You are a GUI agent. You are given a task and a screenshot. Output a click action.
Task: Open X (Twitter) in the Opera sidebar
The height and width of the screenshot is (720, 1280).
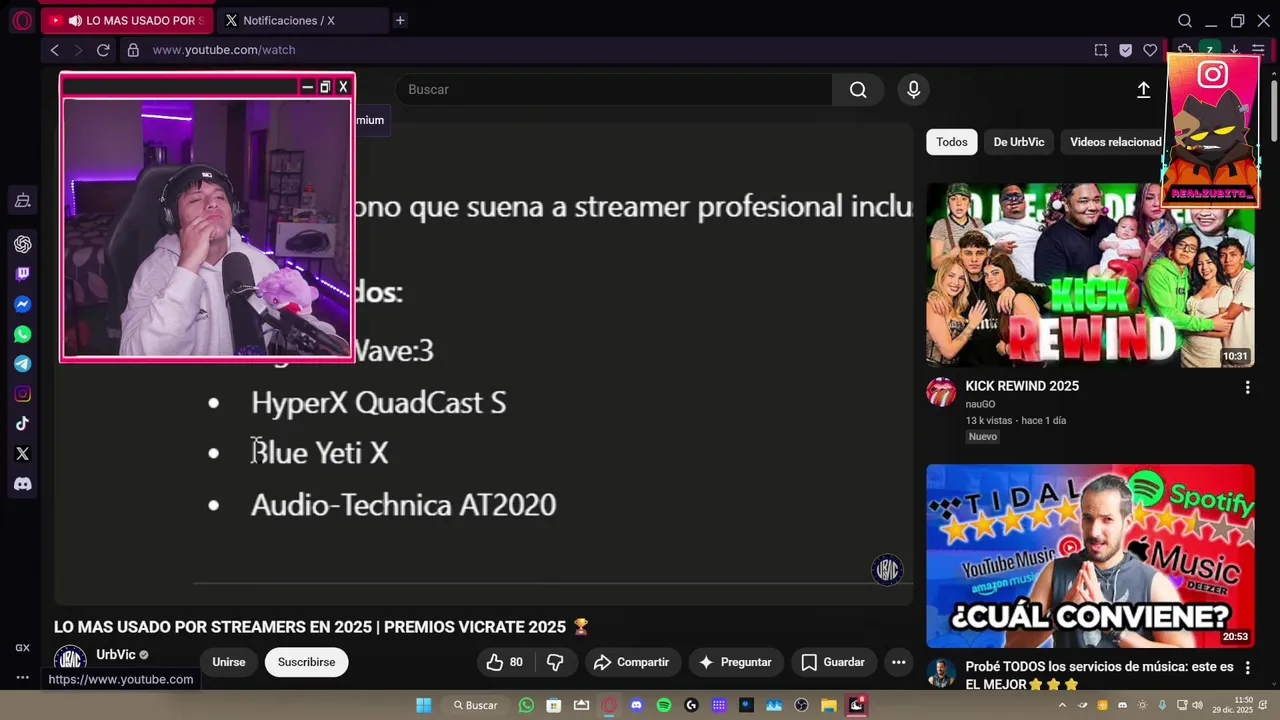click(x=22, y=454)
